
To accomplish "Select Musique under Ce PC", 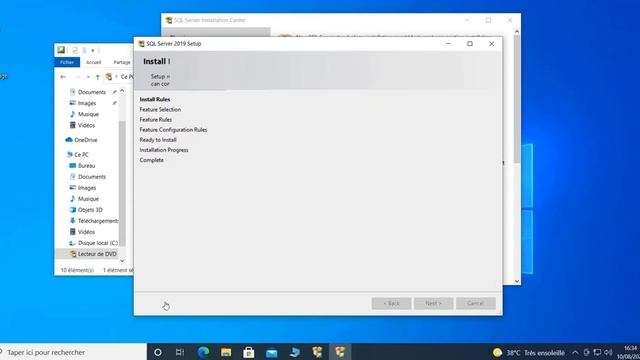I will [x=88, y=199].
